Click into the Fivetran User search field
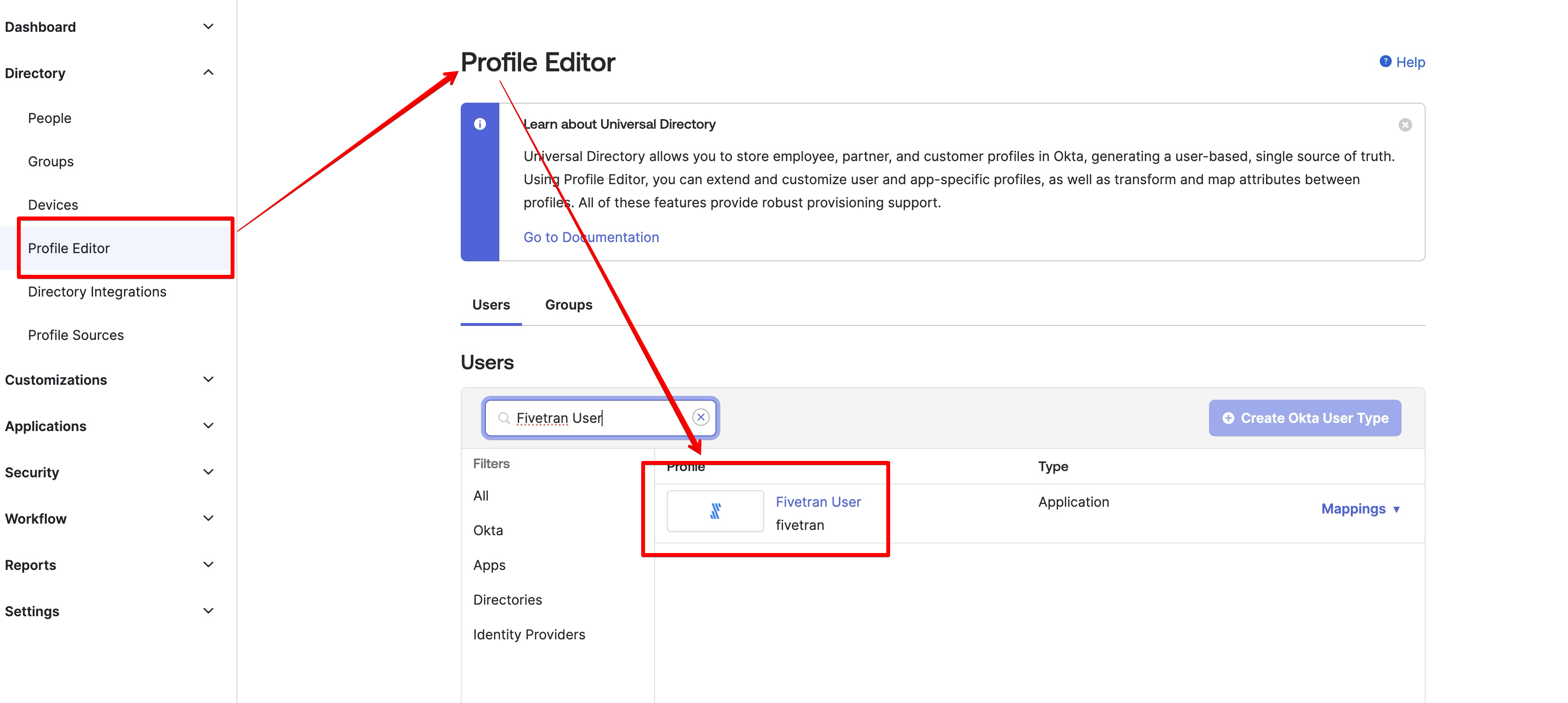 coord(600,418)
